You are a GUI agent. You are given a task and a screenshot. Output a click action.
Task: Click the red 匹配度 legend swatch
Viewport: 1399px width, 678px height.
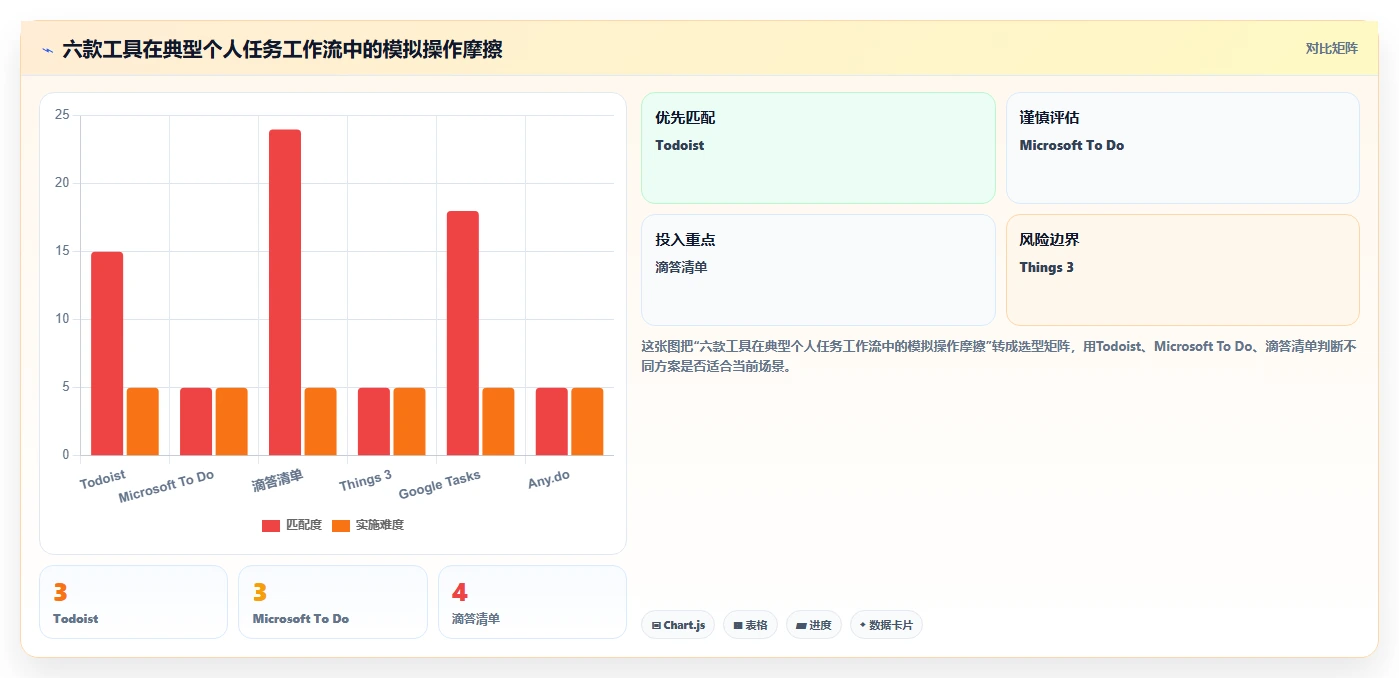click(x=271, y=525)
